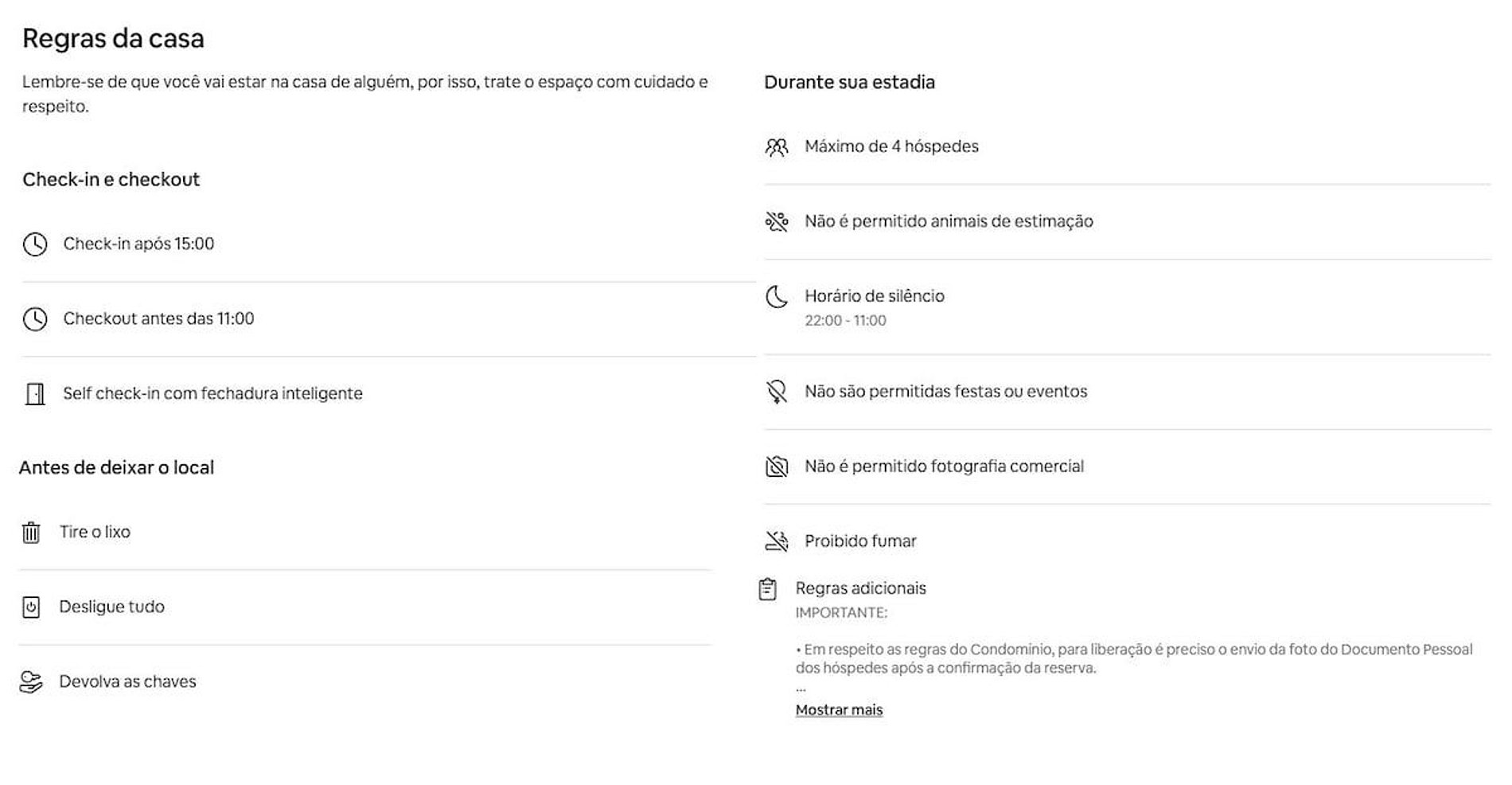This screenshot has width=1512, height=785.
Task: Click the Não é permitido fotografia comercial text
Action: click(x=944, y=467)
